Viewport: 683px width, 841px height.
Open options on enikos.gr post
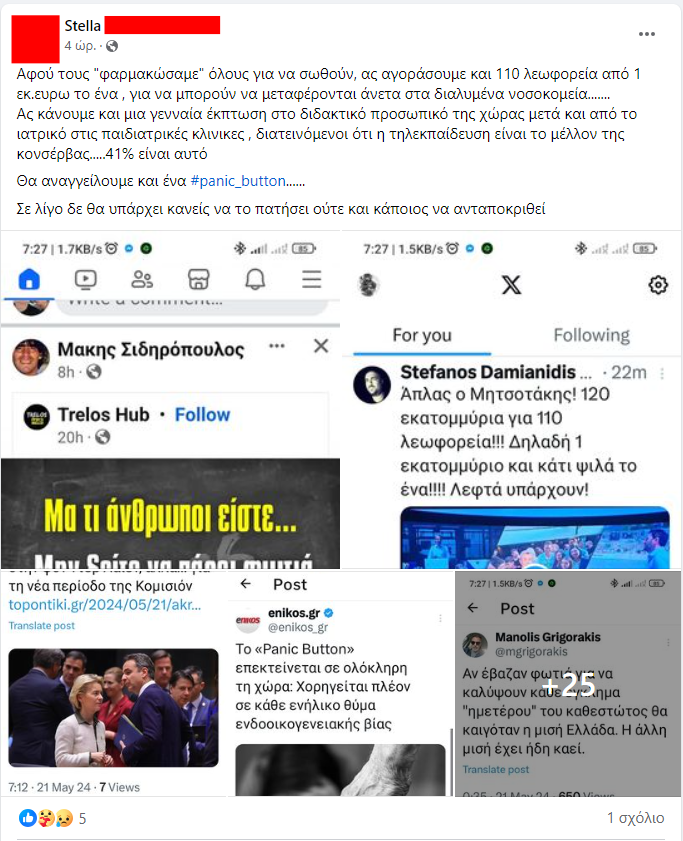[x=440, y=618]
